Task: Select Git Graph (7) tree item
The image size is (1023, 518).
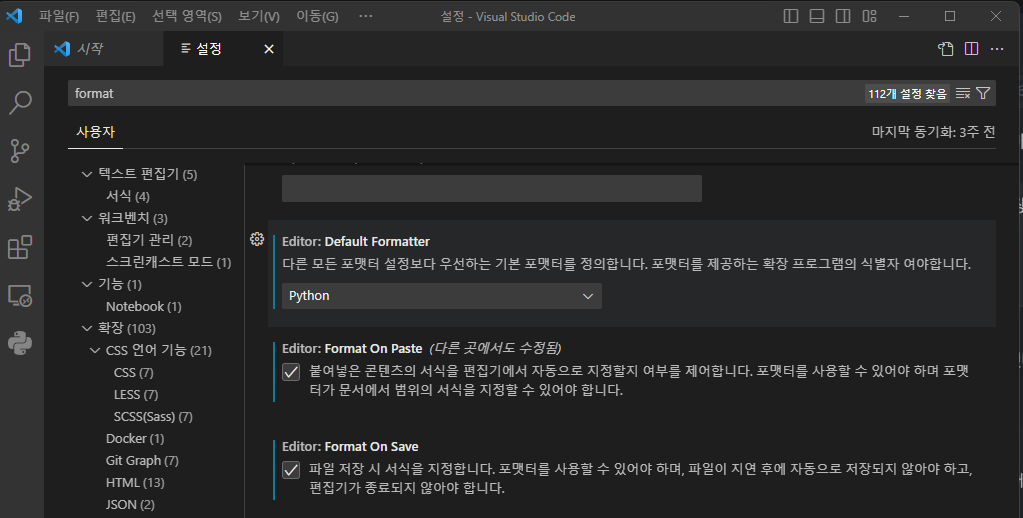Action: (142, 461)
